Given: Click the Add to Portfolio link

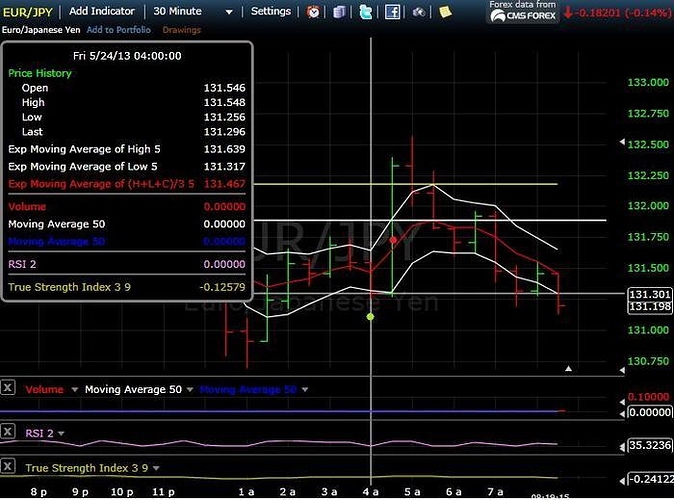Looking at the screenshot, I should 119,30.
